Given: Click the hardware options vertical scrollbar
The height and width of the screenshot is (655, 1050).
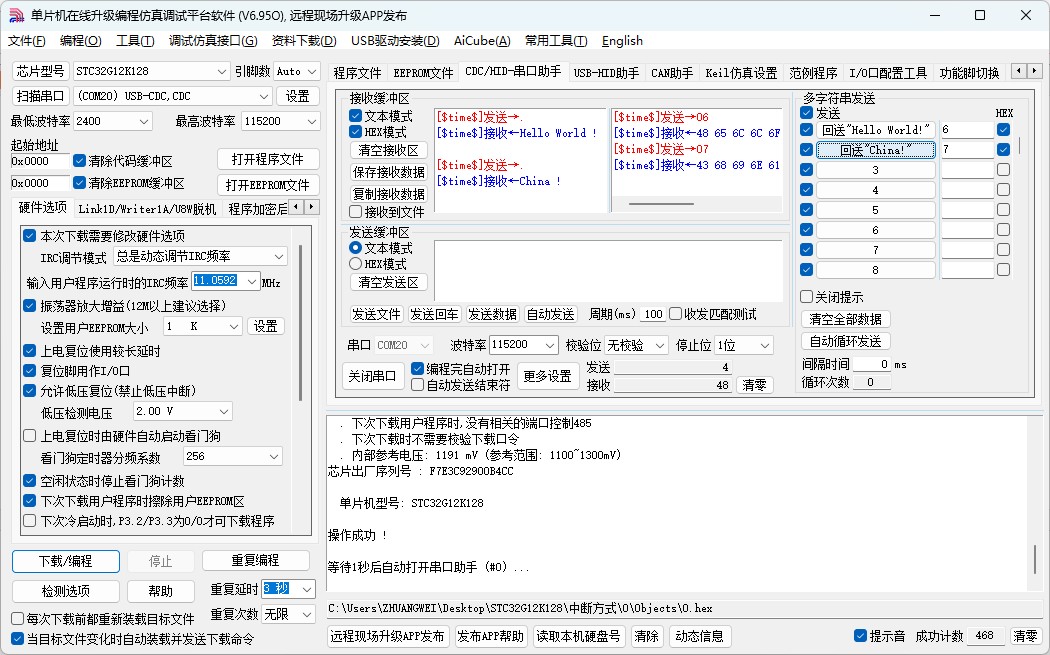Looking at the screenshot, I should [301, 323].
